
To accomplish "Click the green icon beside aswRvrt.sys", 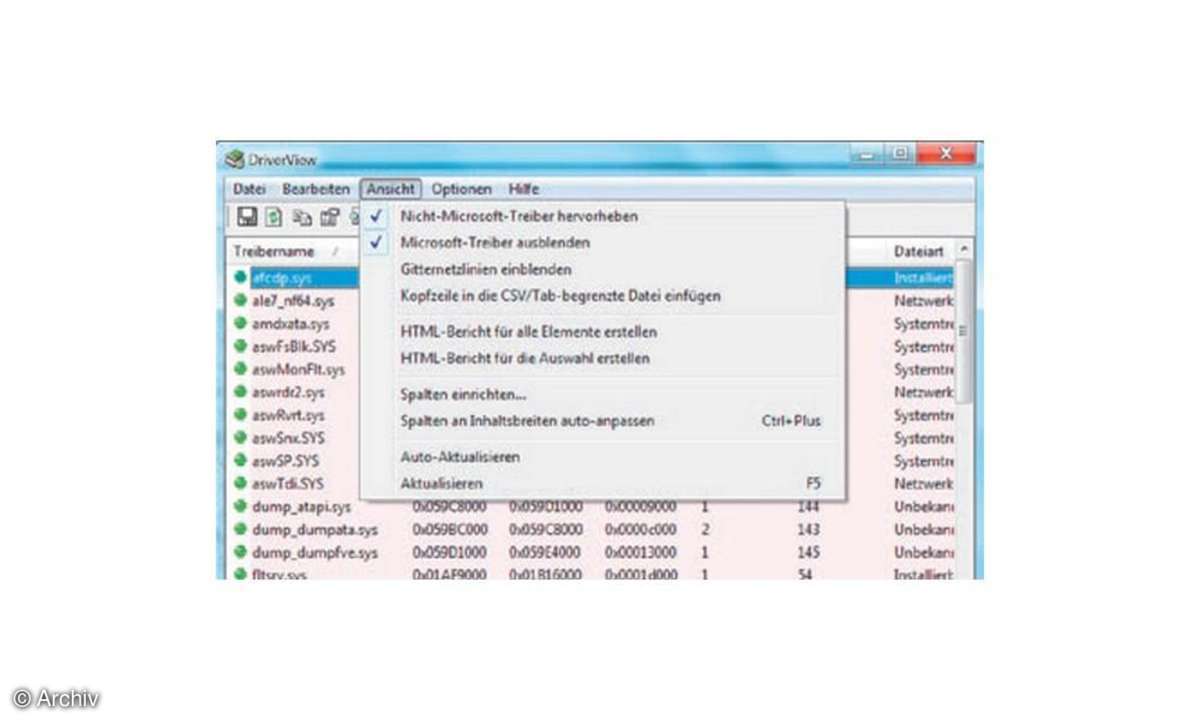I will click(x=240, y=414).
